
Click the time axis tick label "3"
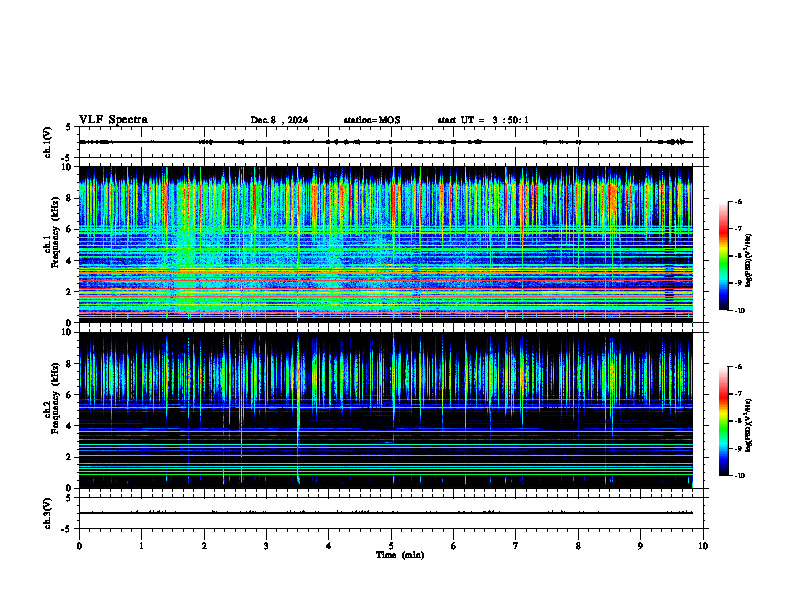(x=266, y=546)
